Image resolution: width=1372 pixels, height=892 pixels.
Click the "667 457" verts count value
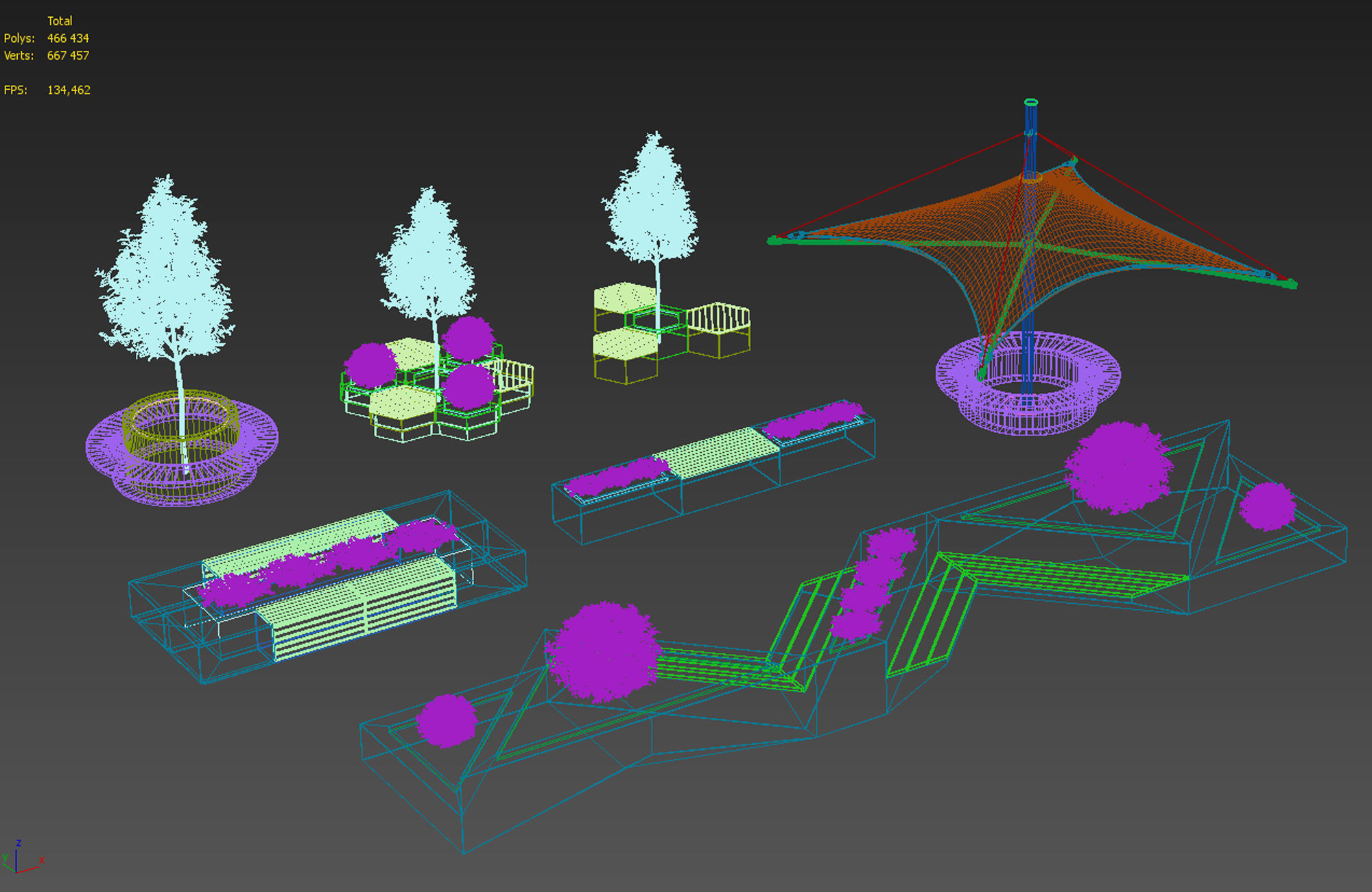click(68, 56)
